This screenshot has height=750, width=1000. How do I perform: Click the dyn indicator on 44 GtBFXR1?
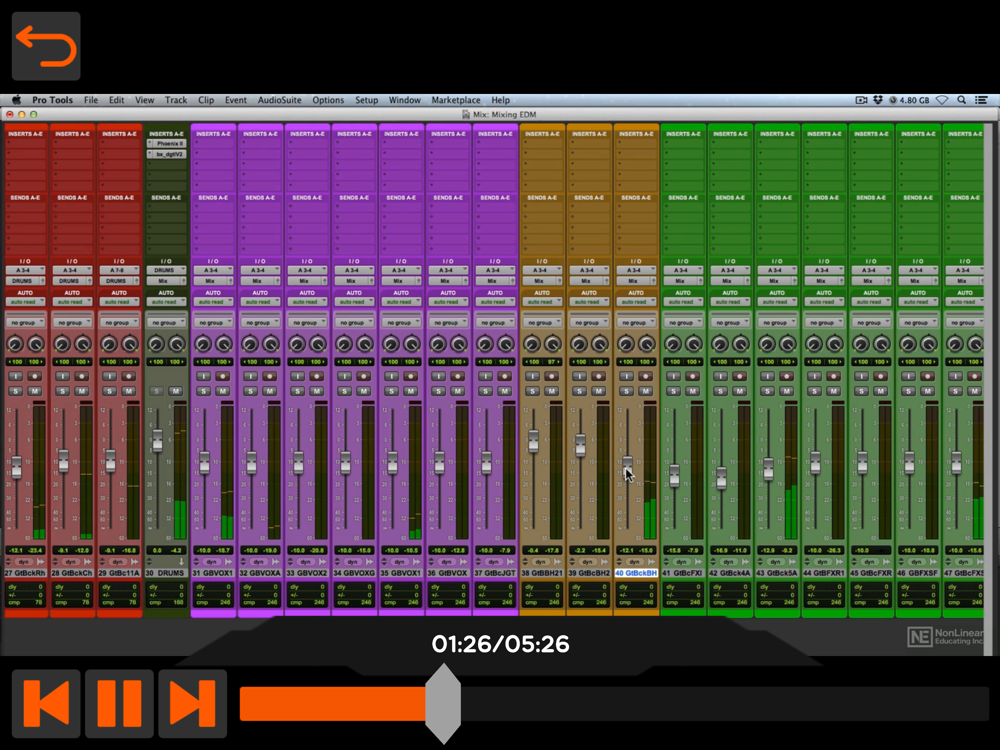click(x=823, y=562)
